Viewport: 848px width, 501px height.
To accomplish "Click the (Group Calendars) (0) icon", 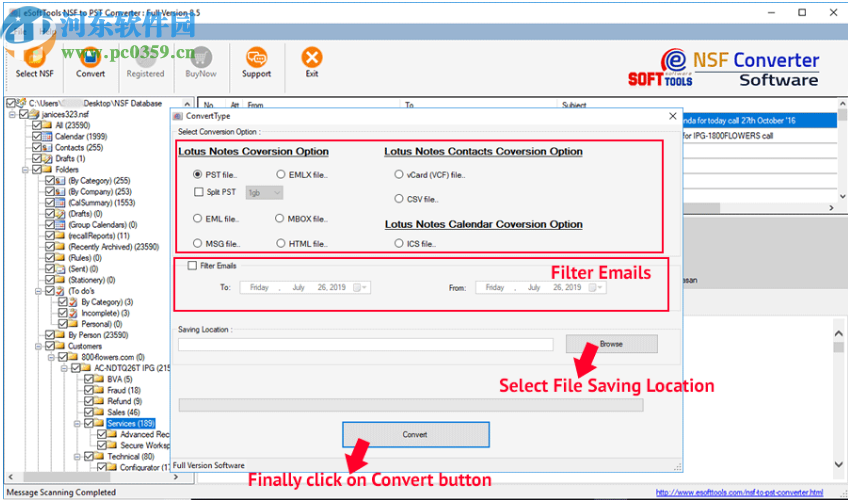I will [61, 225].
